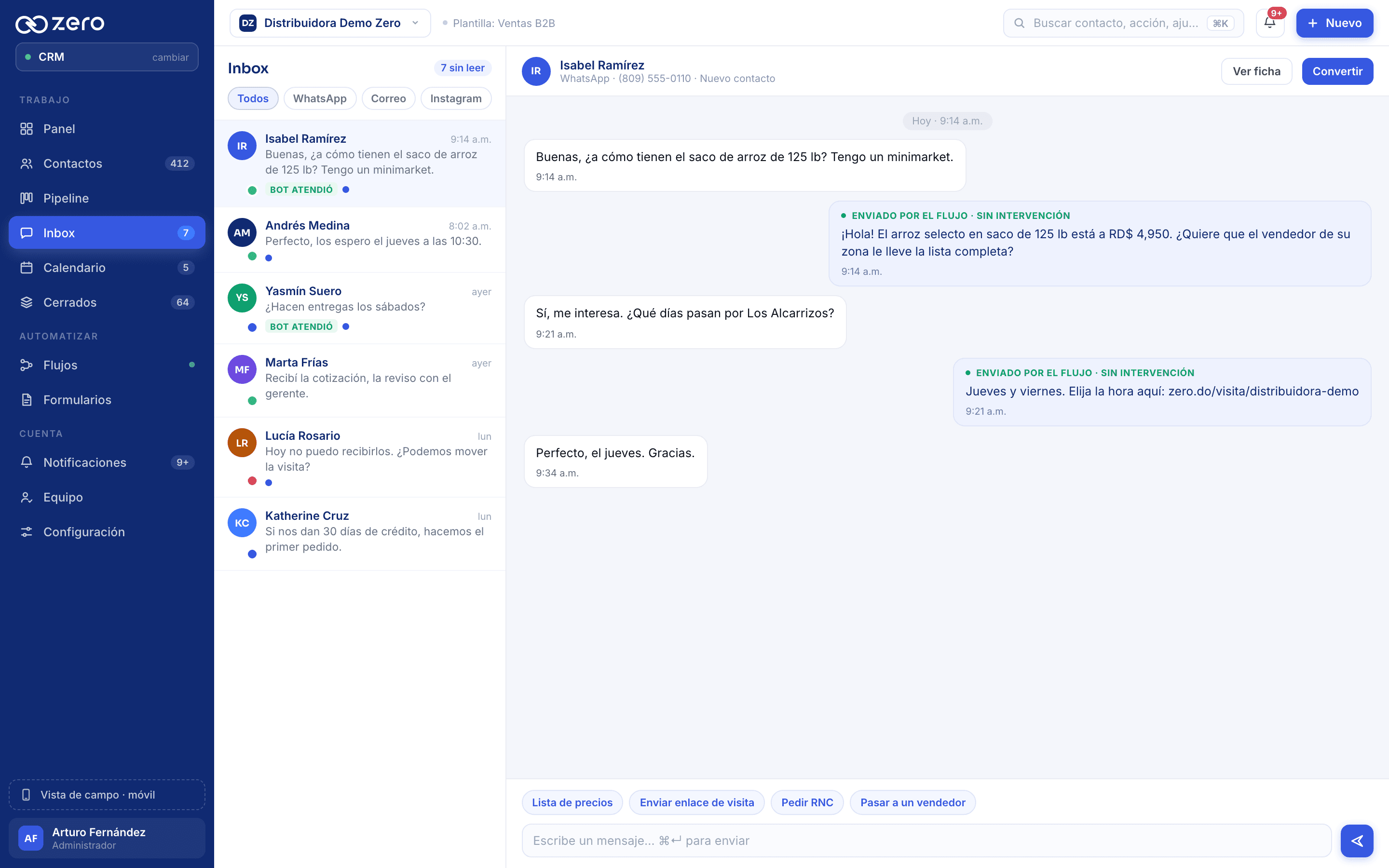Open the Panel dashboard icon

click(27, 129)
